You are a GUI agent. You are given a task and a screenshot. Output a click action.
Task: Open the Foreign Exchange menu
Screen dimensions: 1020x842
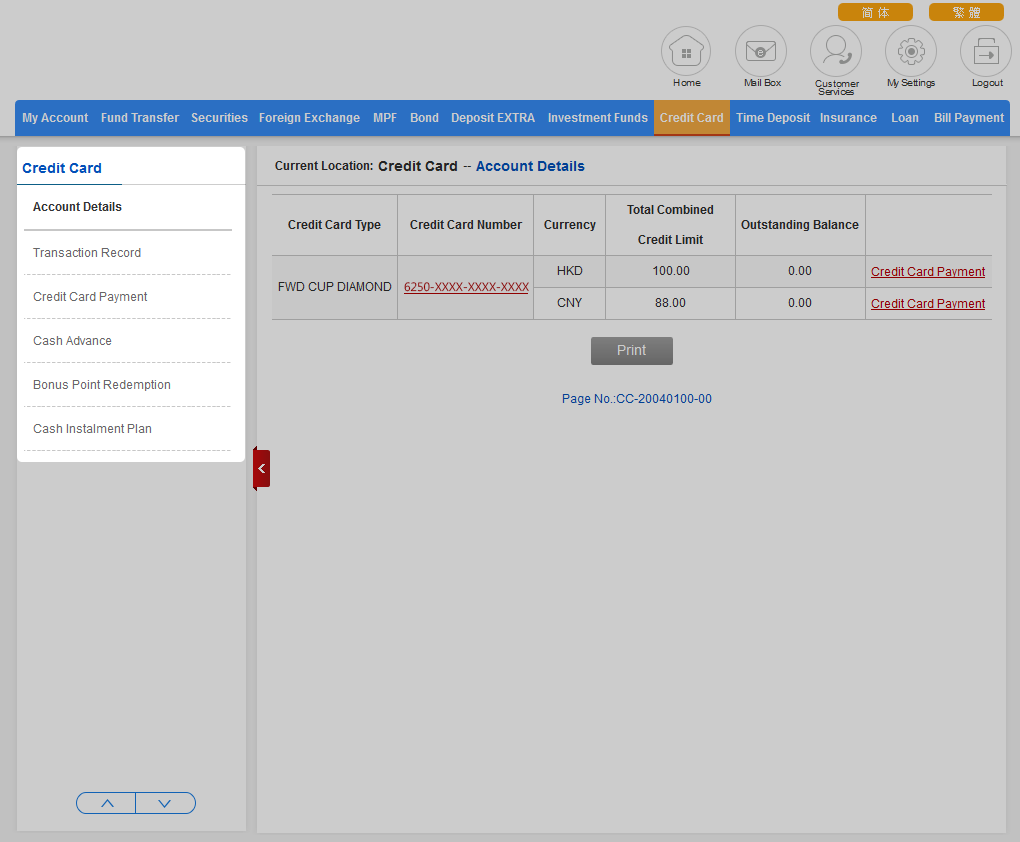(309, 118)
